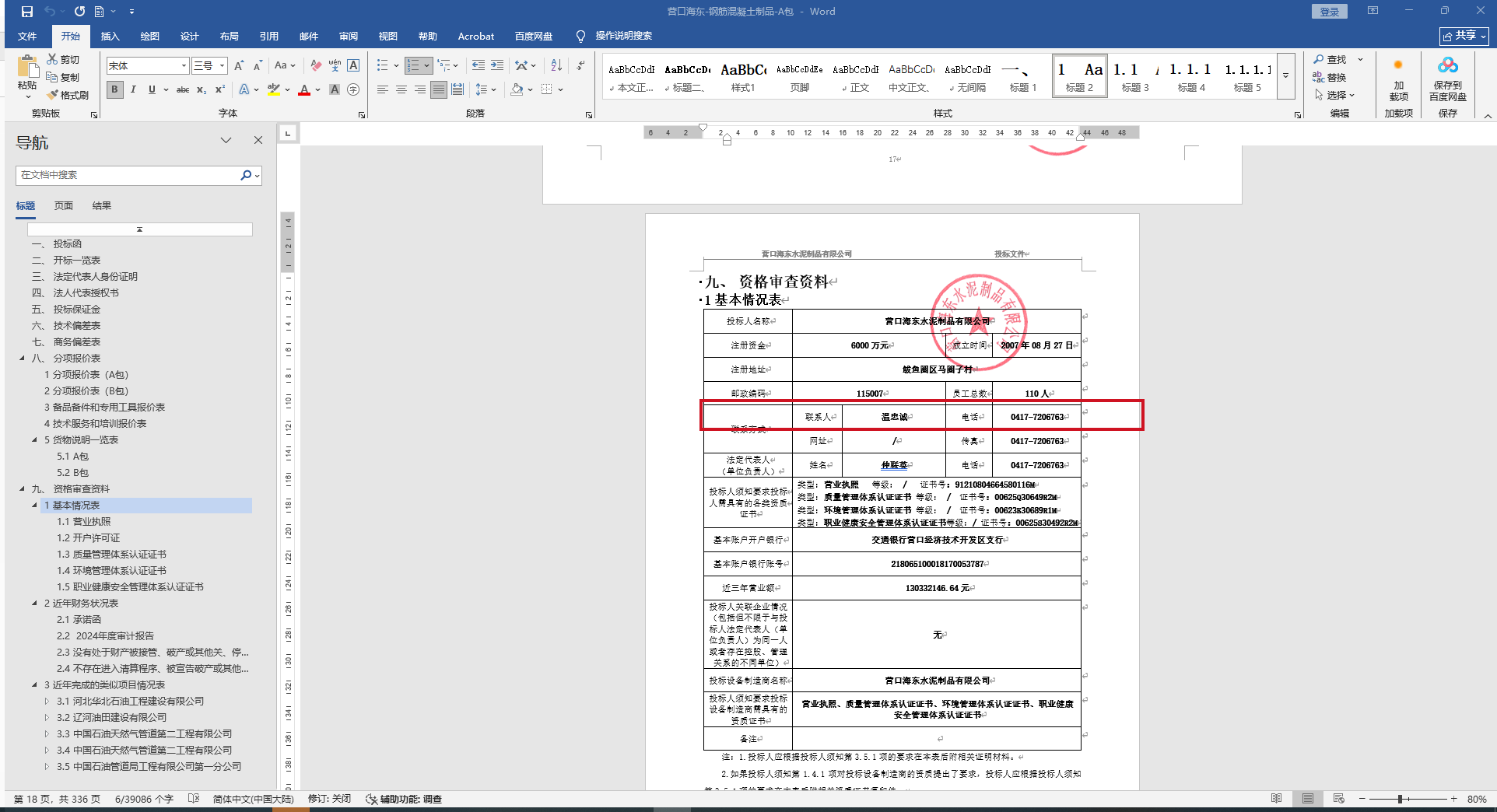This screenshot has height=812, width=1497.
Task: Expand 3.1 河北华北石油工程建设有限公司 node
Action: [x=47, y=702]
